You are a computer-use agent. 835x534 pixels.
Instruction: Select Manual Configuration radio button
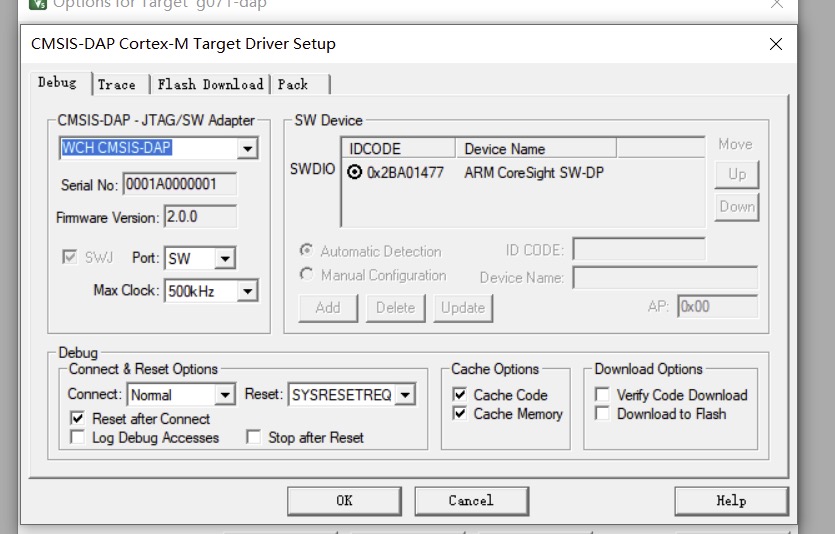coord(306,275)
